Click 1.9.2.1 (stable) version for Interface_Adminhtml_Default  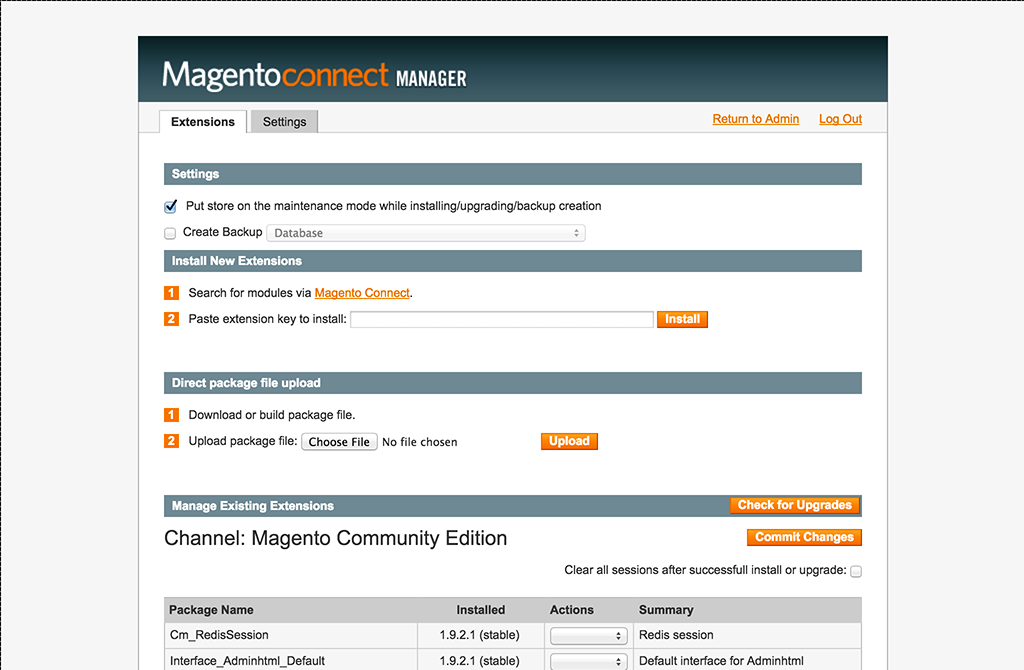[479, 661]
